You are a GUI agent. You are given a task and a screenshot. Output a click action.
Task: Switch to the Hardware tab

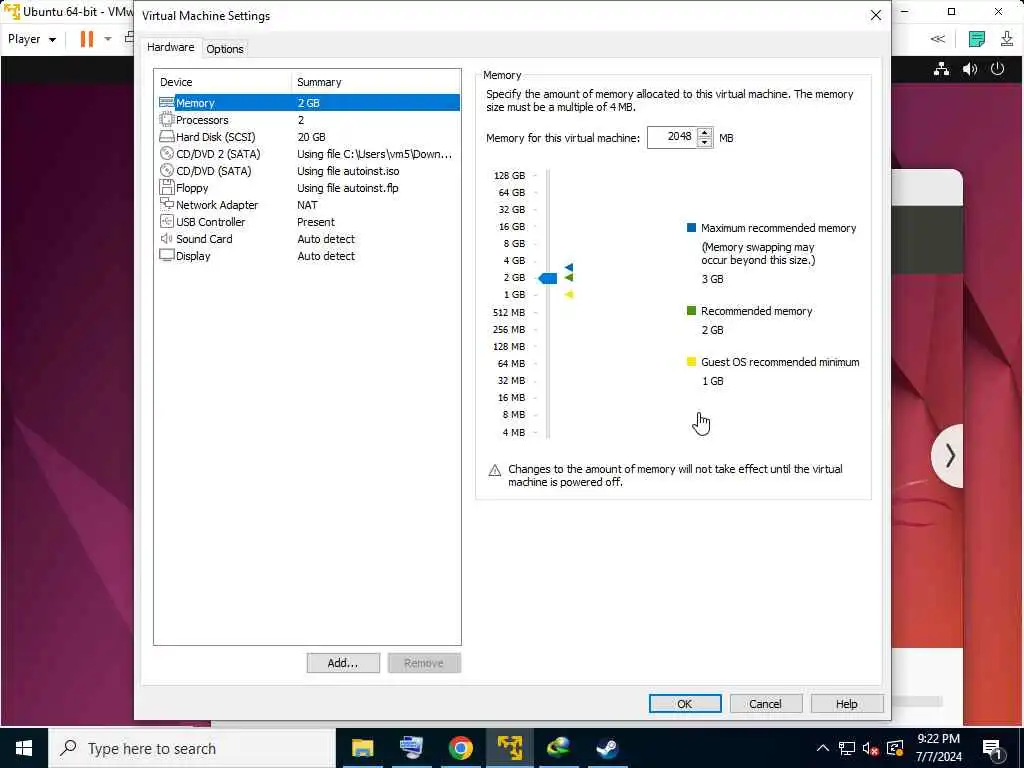170,47
